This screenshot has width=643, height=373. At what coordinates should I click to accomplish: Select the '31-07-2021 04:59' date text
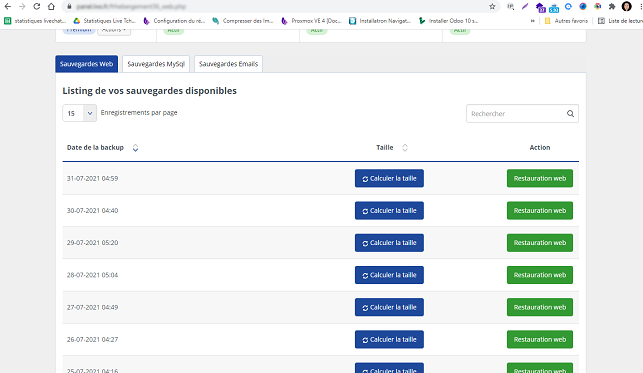click(92, 178)
